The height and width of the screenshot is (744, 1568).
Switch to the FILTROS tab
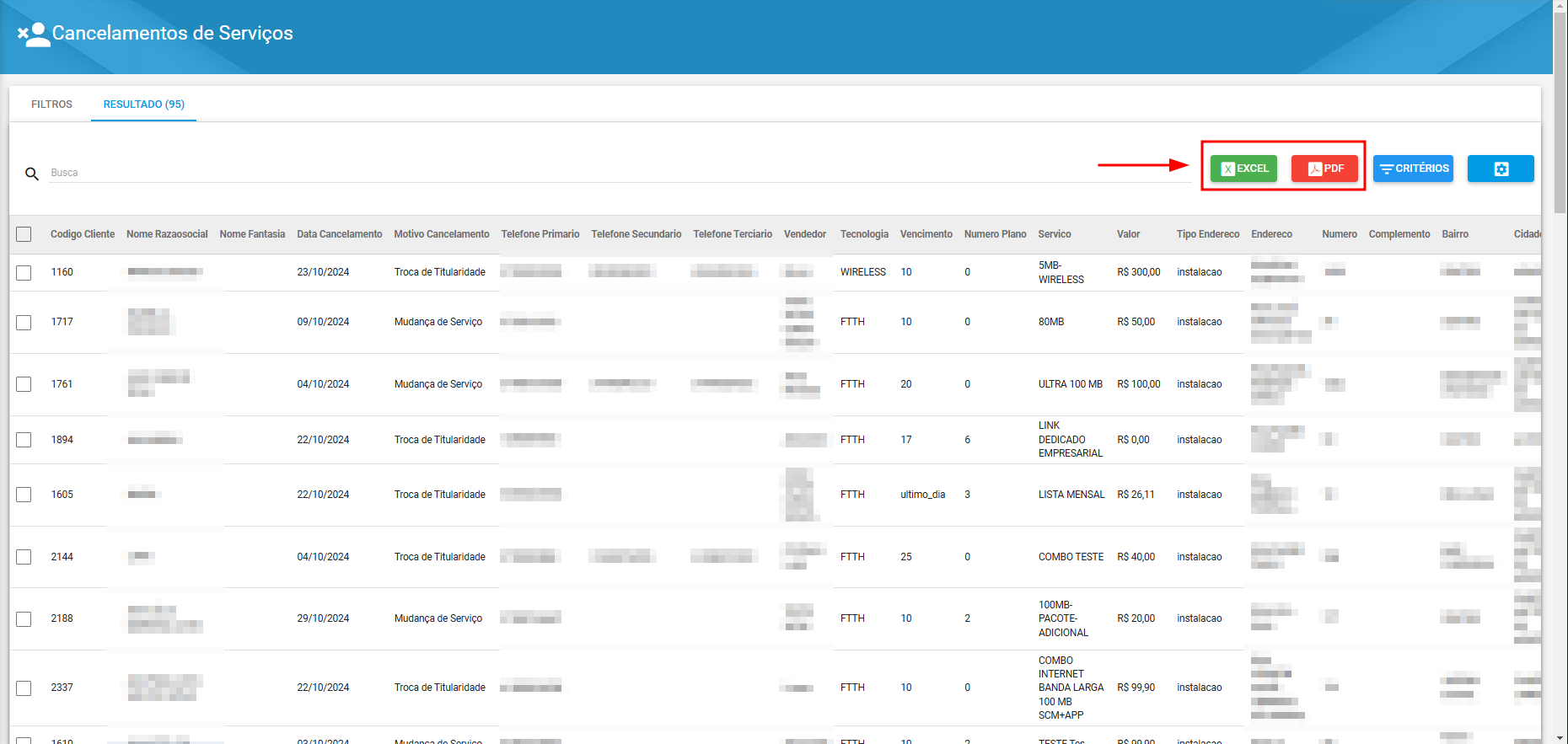(x=51, y=104)
